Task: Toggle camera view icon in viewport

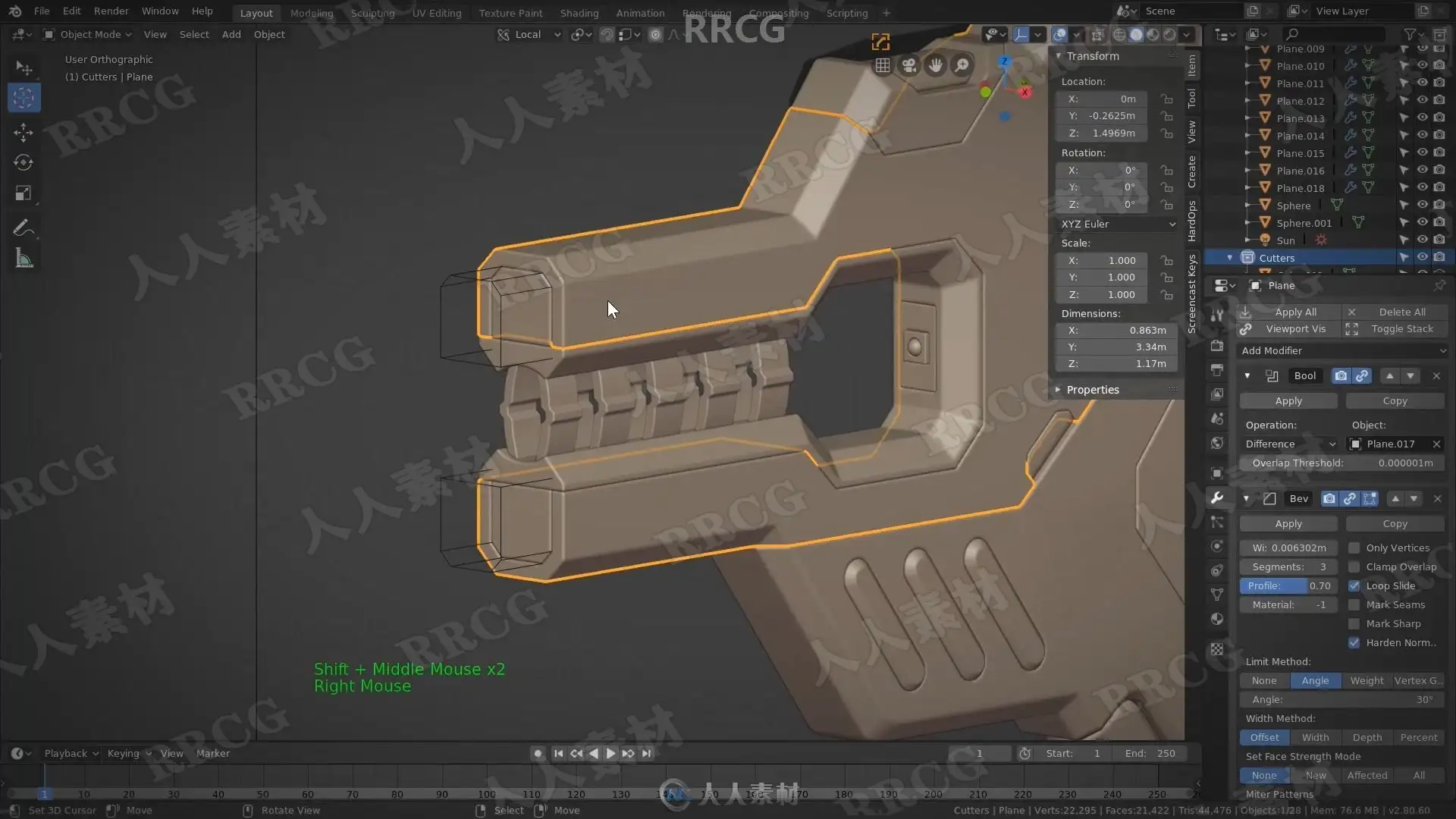Action: coord(908,66)
